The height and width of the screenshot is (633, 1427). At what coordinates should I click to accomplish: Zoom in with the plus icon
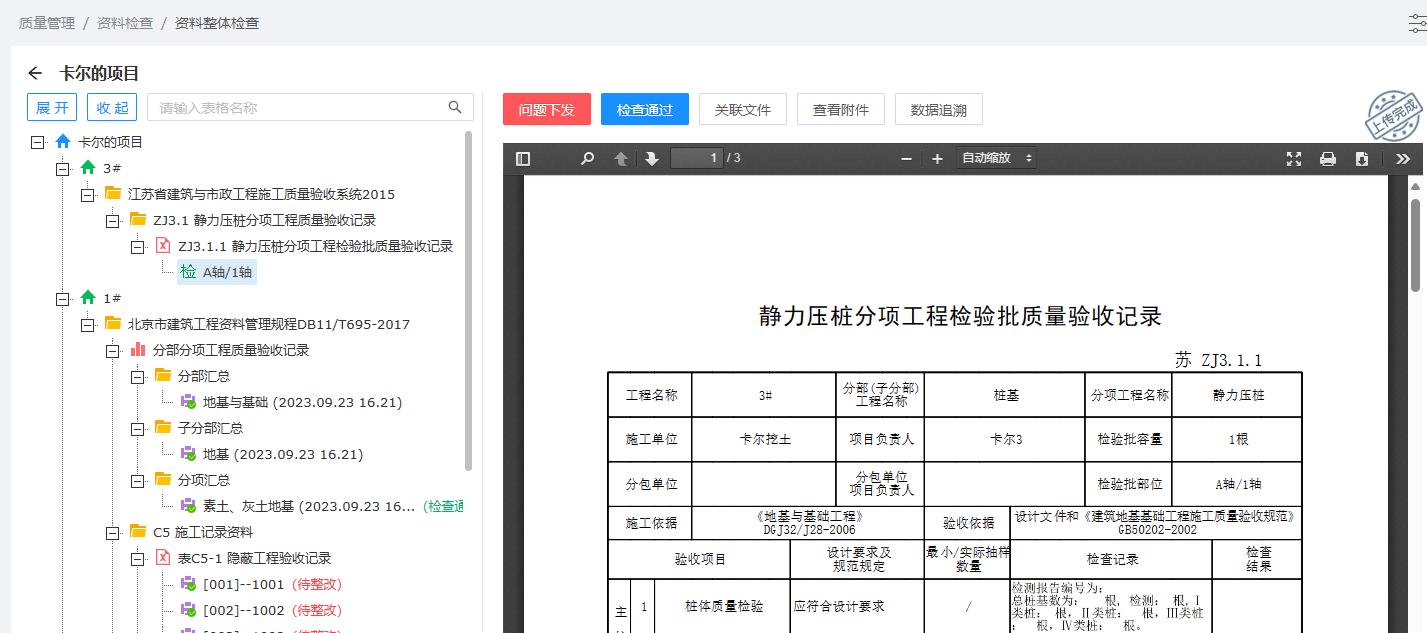pyautogui.click(x=937, y=158)
